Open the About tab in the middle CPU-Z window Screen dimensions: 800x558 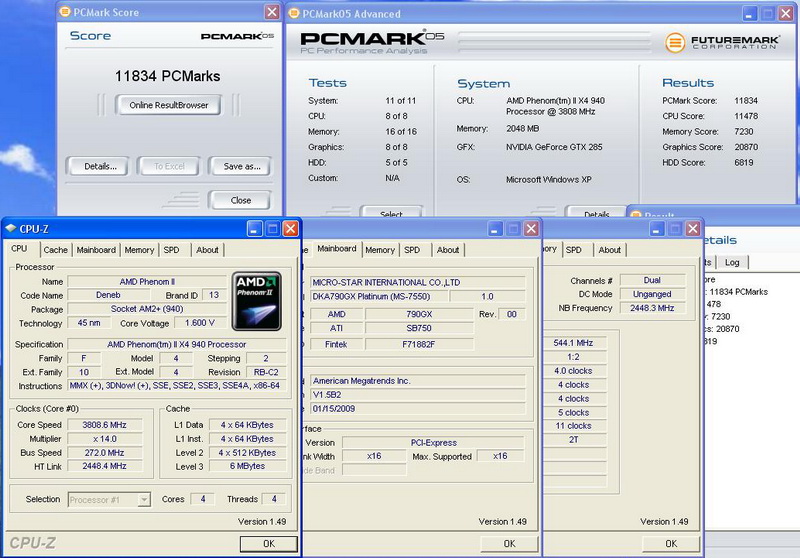(448, 250)
